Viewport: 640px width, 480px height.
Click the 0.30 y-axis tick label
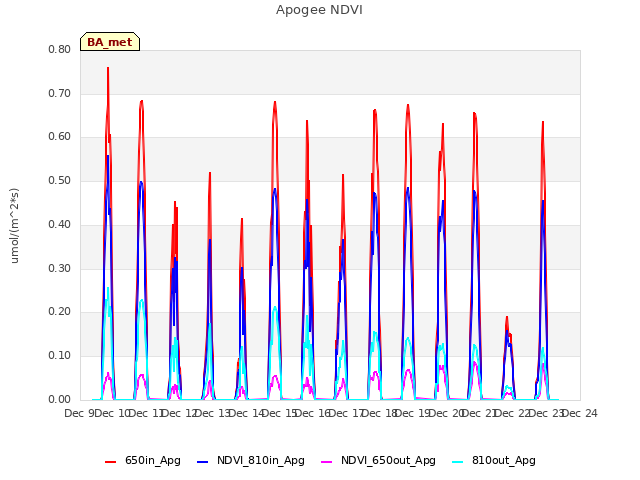click(60, 268)
